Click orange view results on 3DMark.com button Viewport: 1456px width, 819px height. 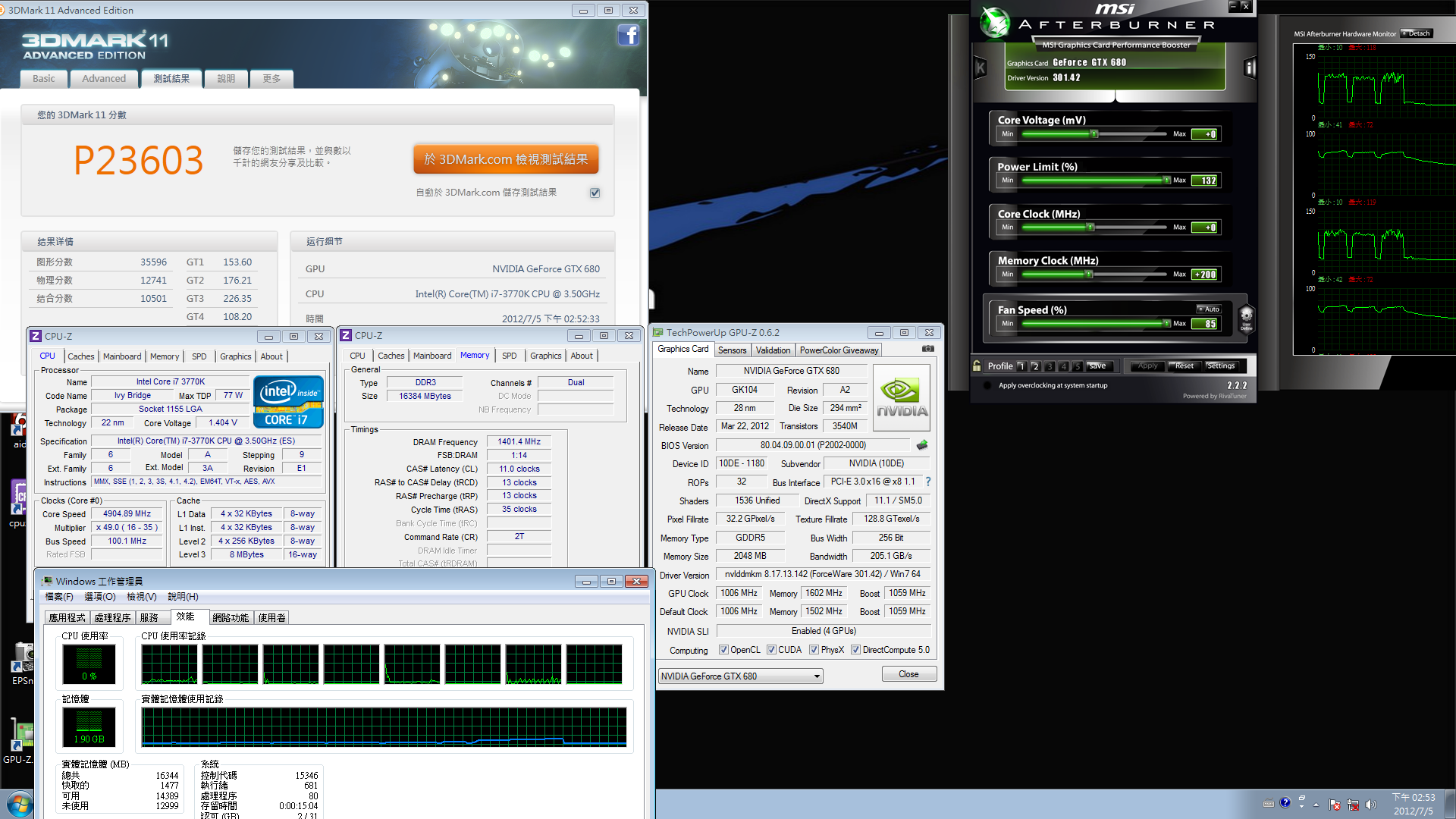click(x=506, y=159)
